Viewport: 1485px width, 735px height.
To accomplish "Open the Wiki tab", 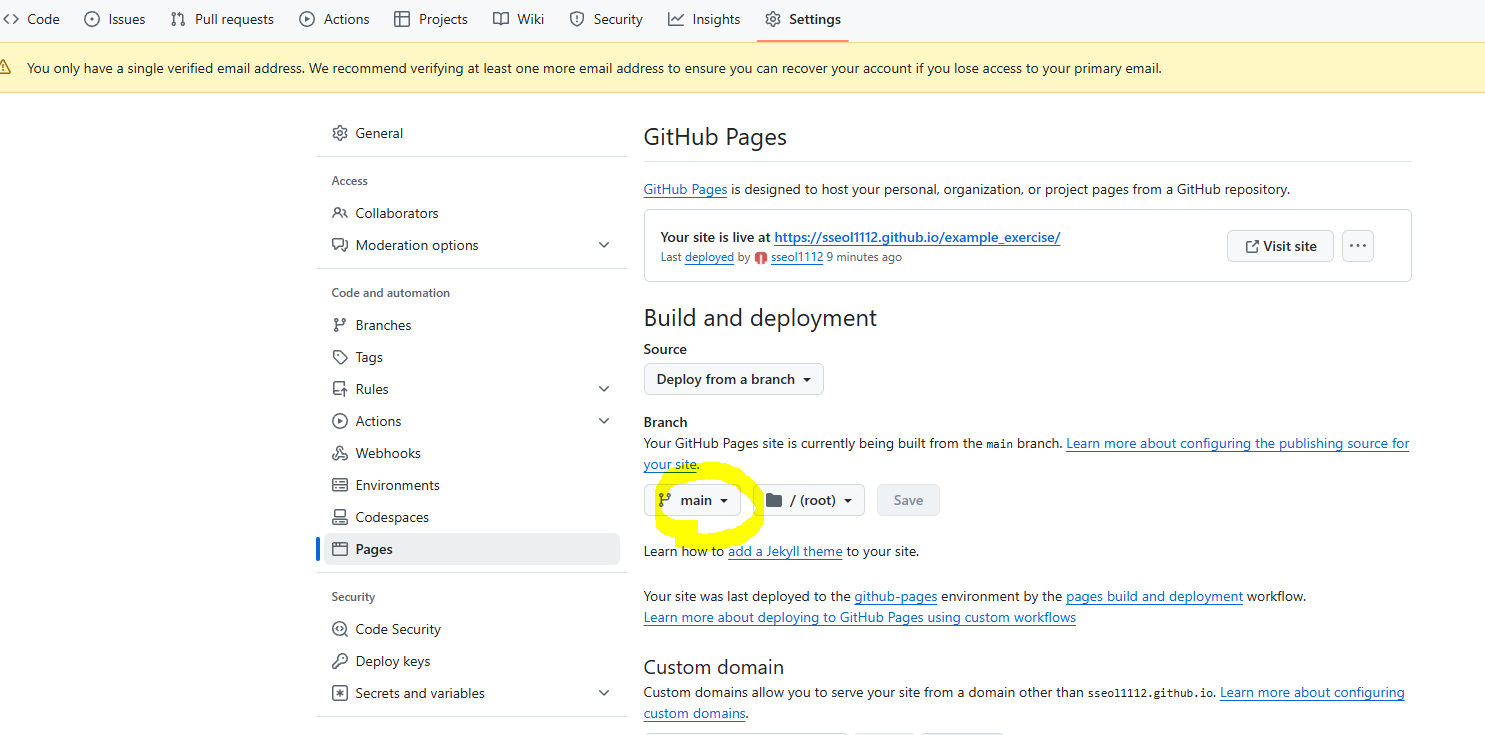I will (519, 19).
